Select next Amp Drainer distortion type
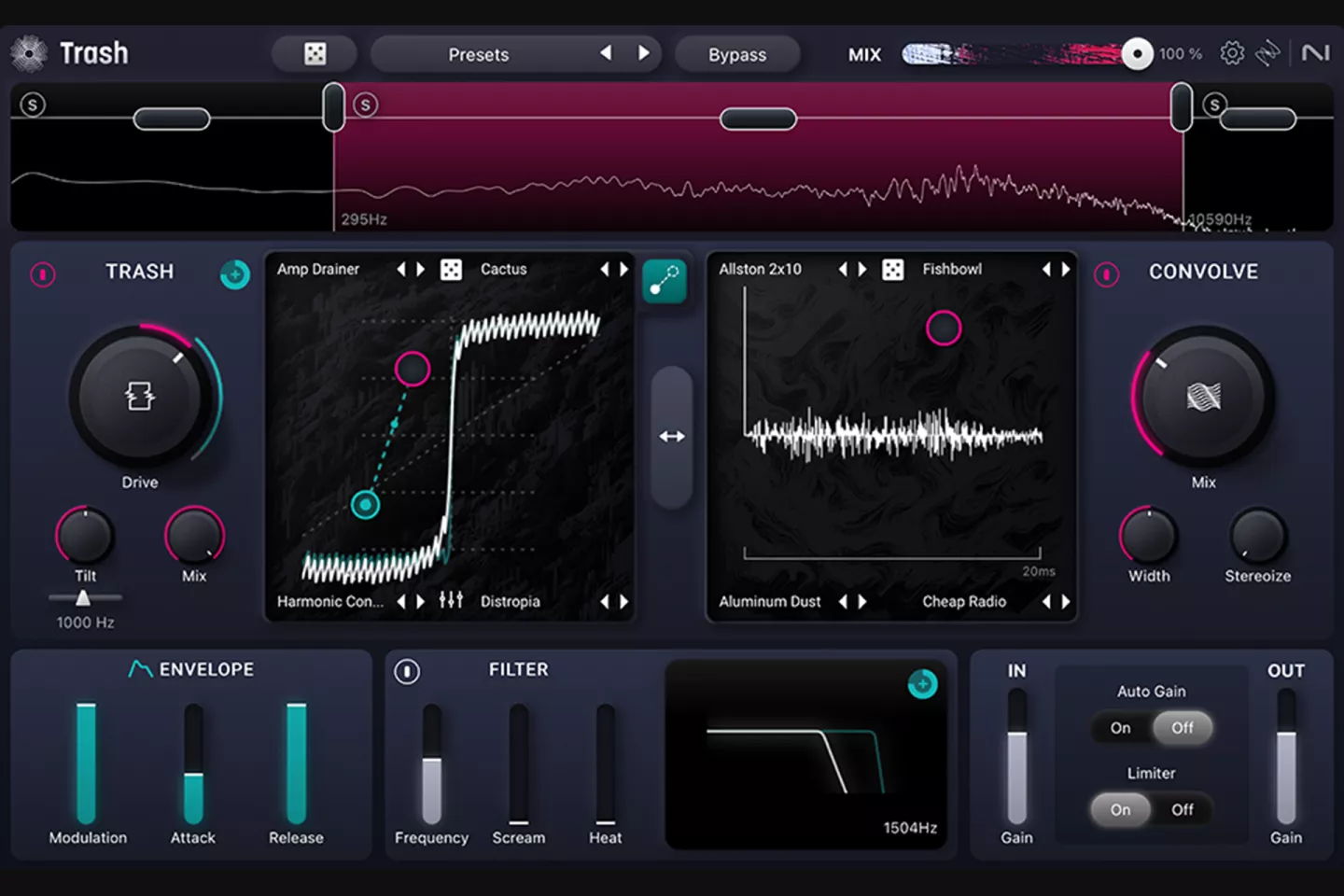This screenshot has width=1344, height=896. (x=421, y=270)
